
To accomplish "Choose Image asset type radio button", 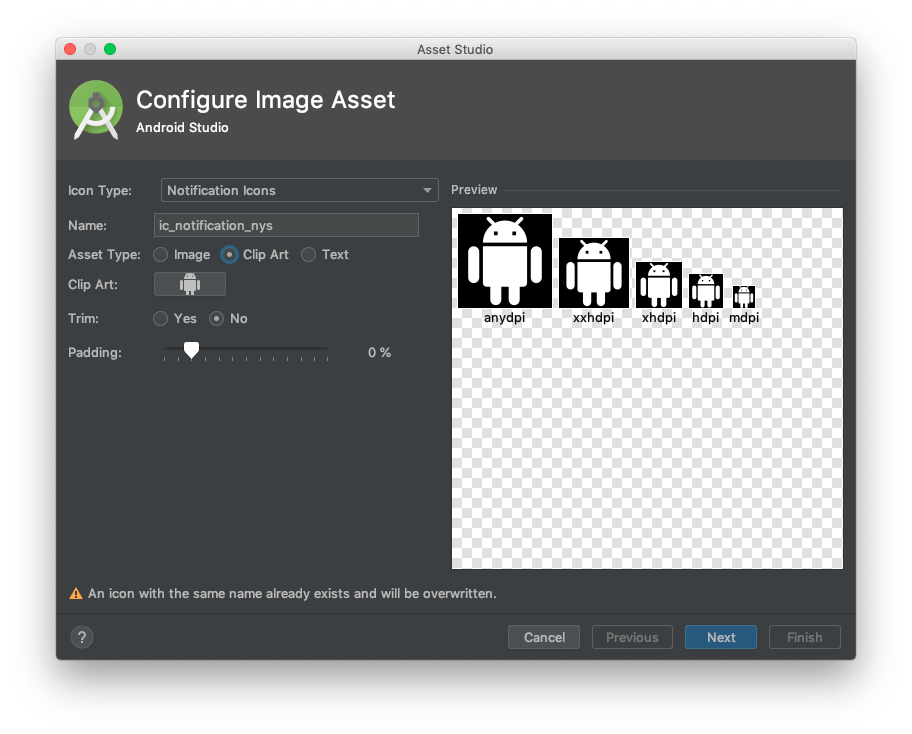I will [x=161, y=255].
